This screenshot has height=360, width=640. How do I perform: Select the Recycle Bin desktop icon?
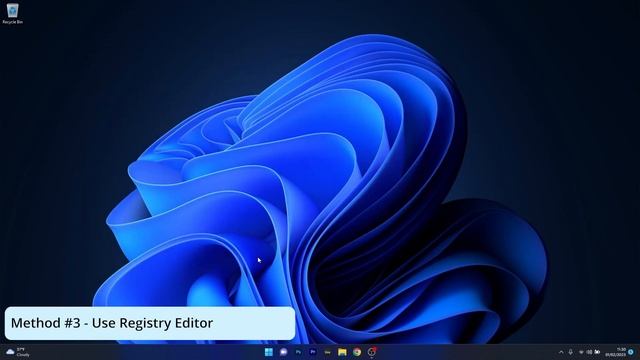pyautogui.click(x=12, y=13)
